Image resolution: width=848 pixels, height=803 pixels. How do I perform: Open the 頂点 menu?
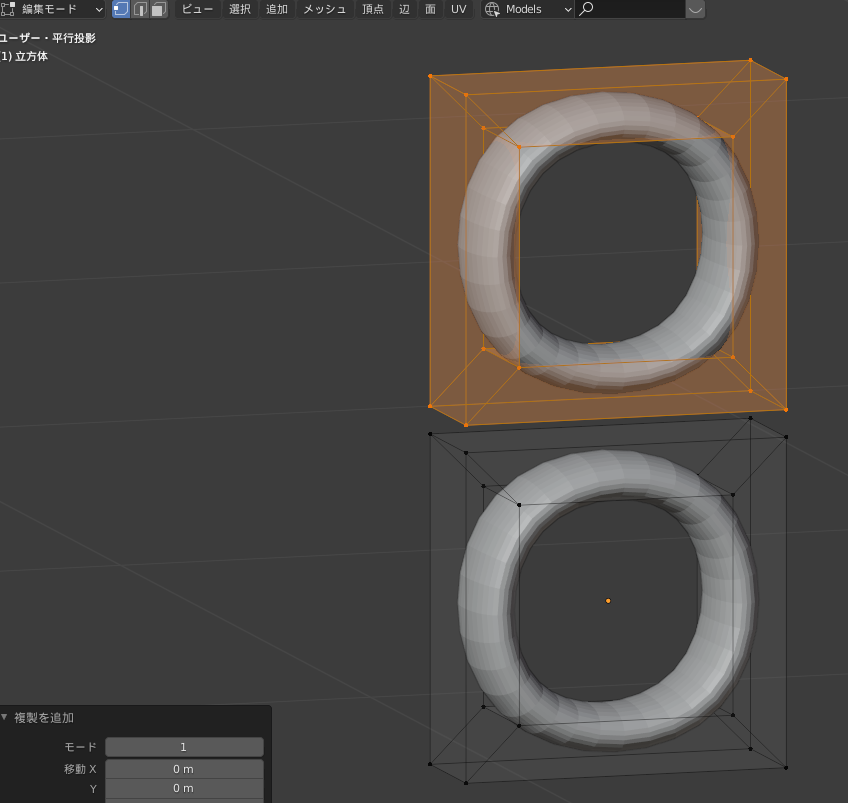tap(373, 9)
